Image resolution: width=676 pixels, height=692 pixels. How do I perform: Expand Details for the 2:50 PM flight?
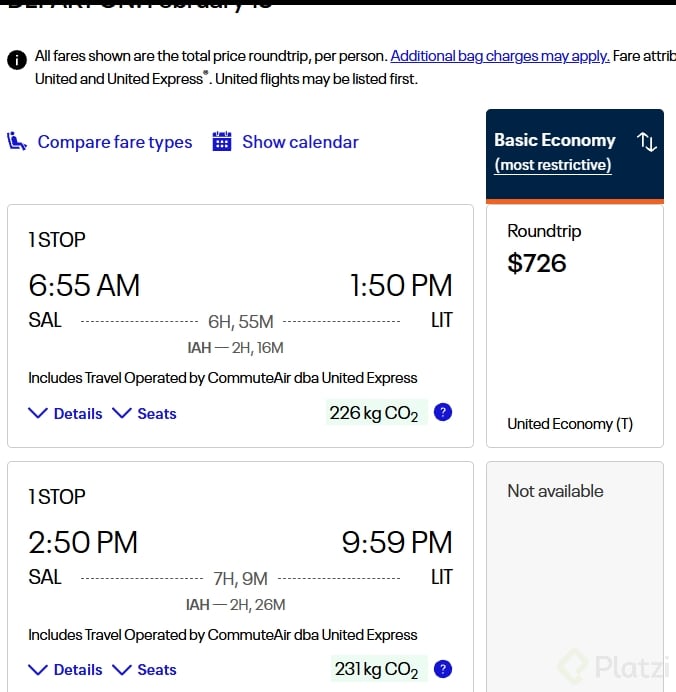66,670
